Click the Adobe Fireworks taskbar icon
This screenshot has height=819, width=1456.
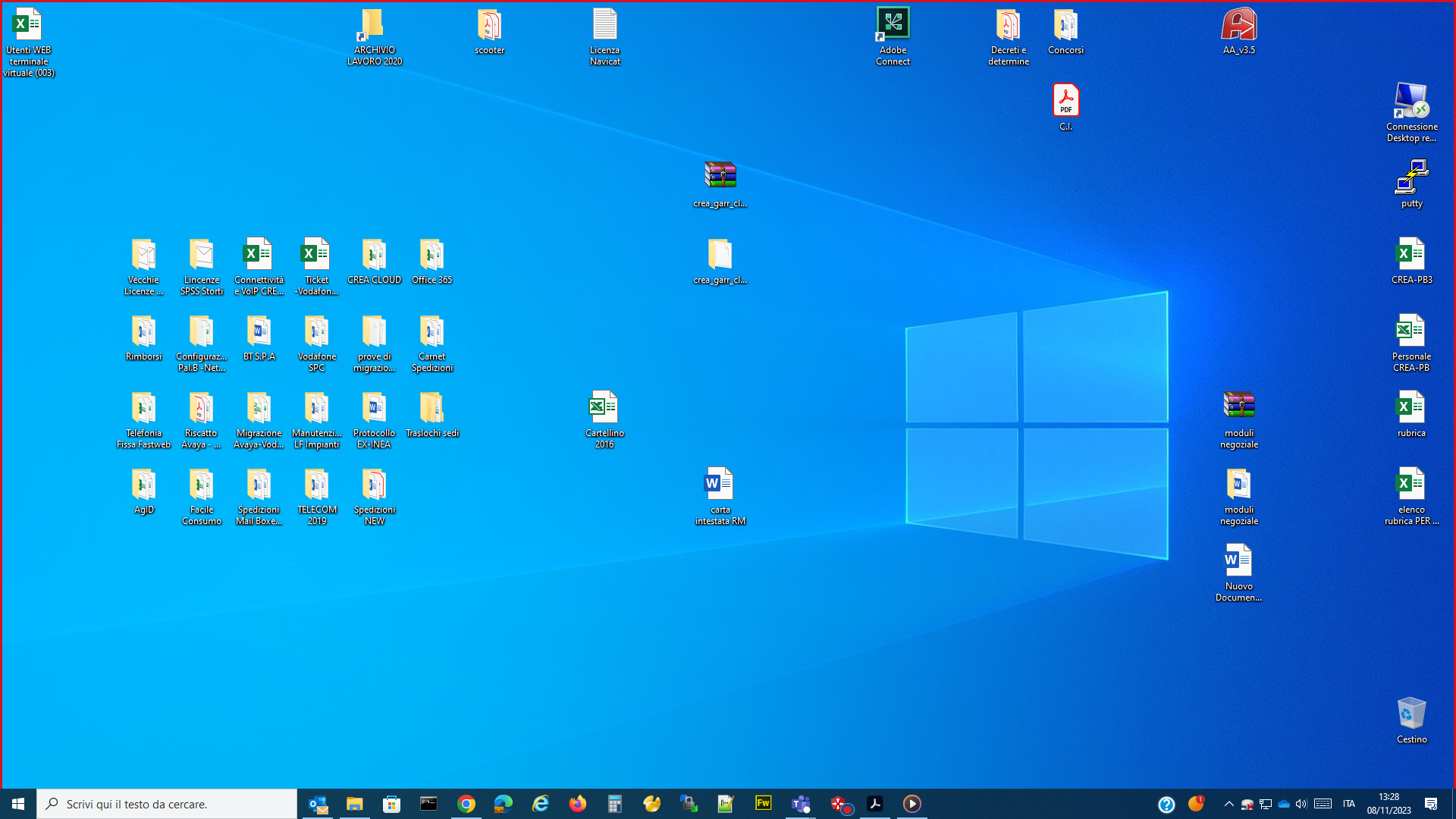tap(763, 803)
